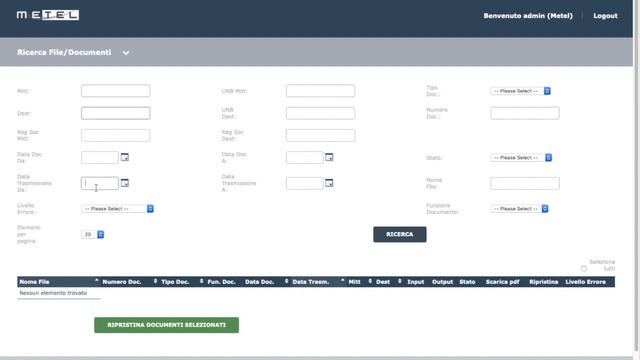Focus the Rag Soc Dest input field
The width and height of the screenshot is (640, 360).
click(x=320, y=135)
